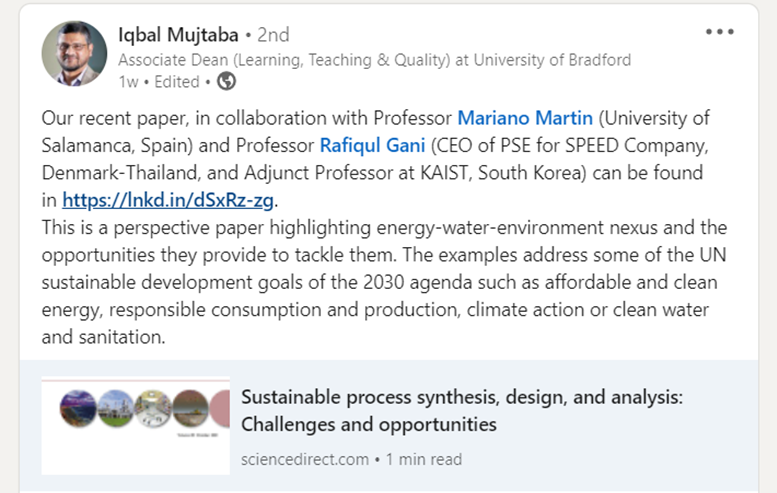This screenshot has height=493, width=777.
Task: Click the pink circle in article thumbnail
Action: 221,408
